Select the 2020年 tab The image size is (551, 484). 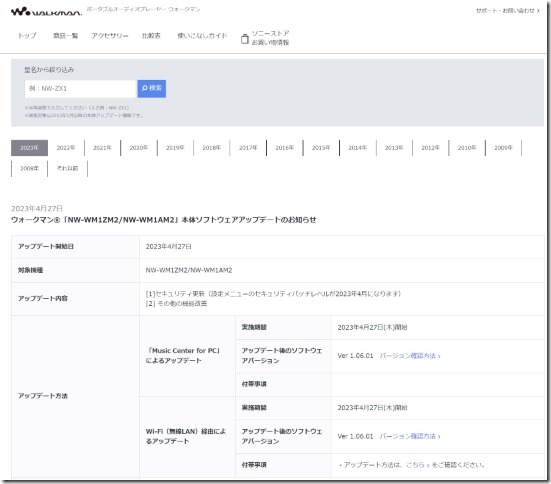click(x=139, y=148)
